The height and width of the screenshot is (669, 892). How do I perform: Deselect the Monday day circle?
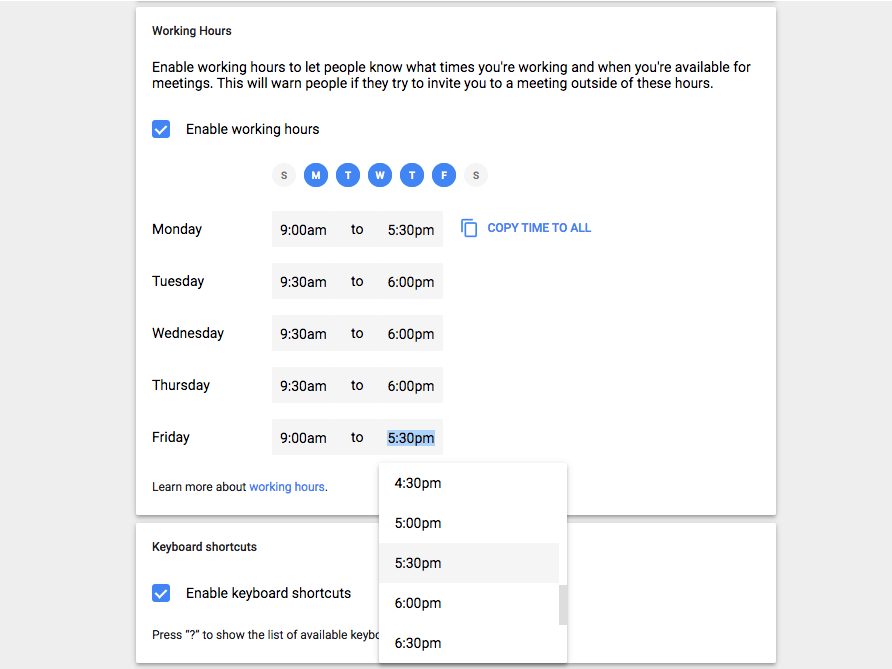click(316, 175)
